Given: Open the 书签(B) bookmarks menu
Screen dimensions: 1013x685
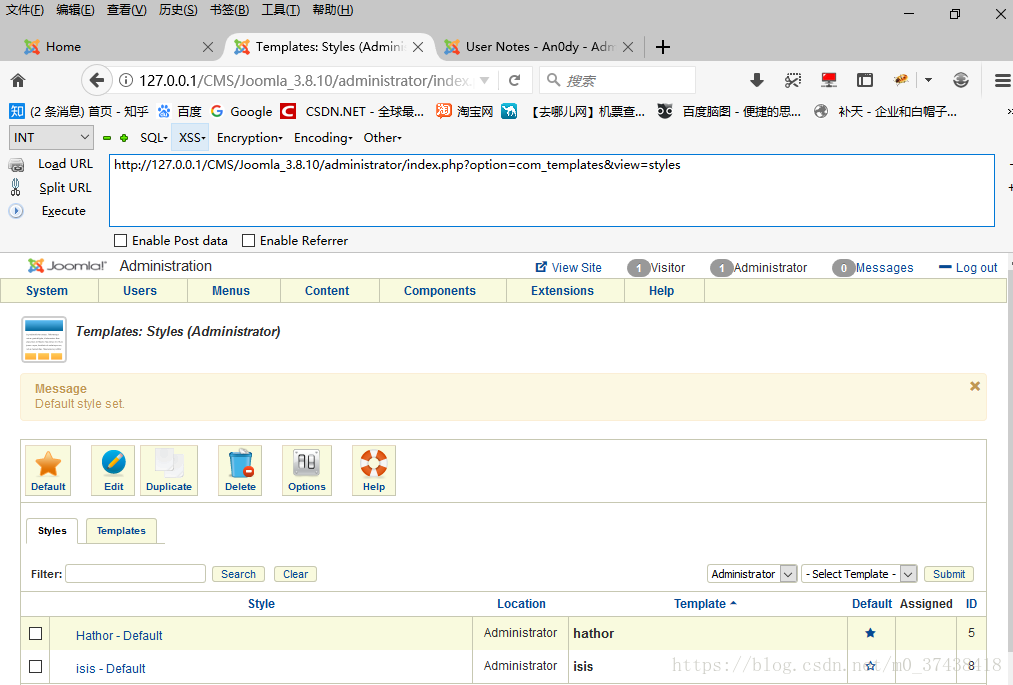Looking at the screenshot, I should (229, 10).
